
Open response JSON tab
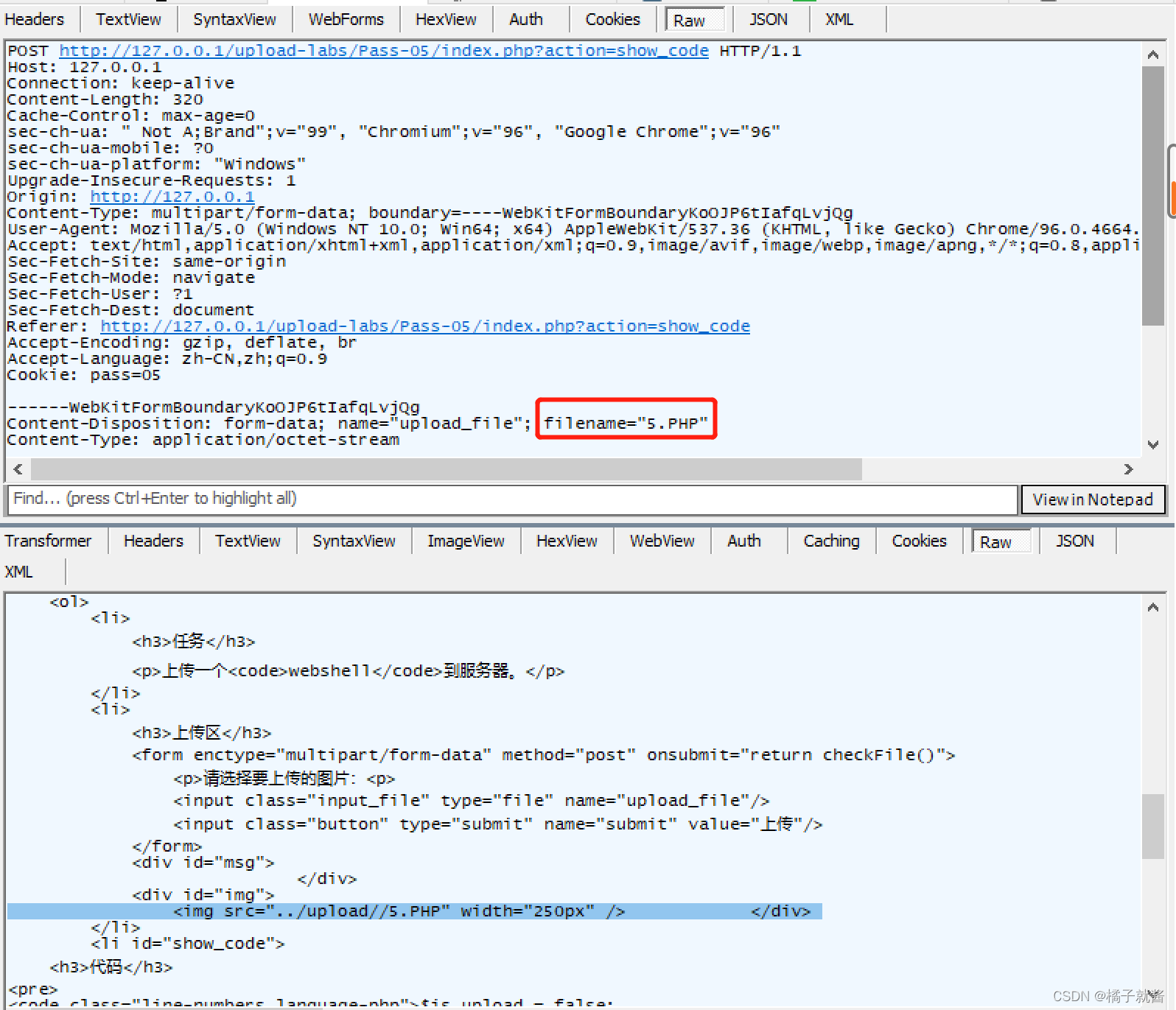point(1075,541)
